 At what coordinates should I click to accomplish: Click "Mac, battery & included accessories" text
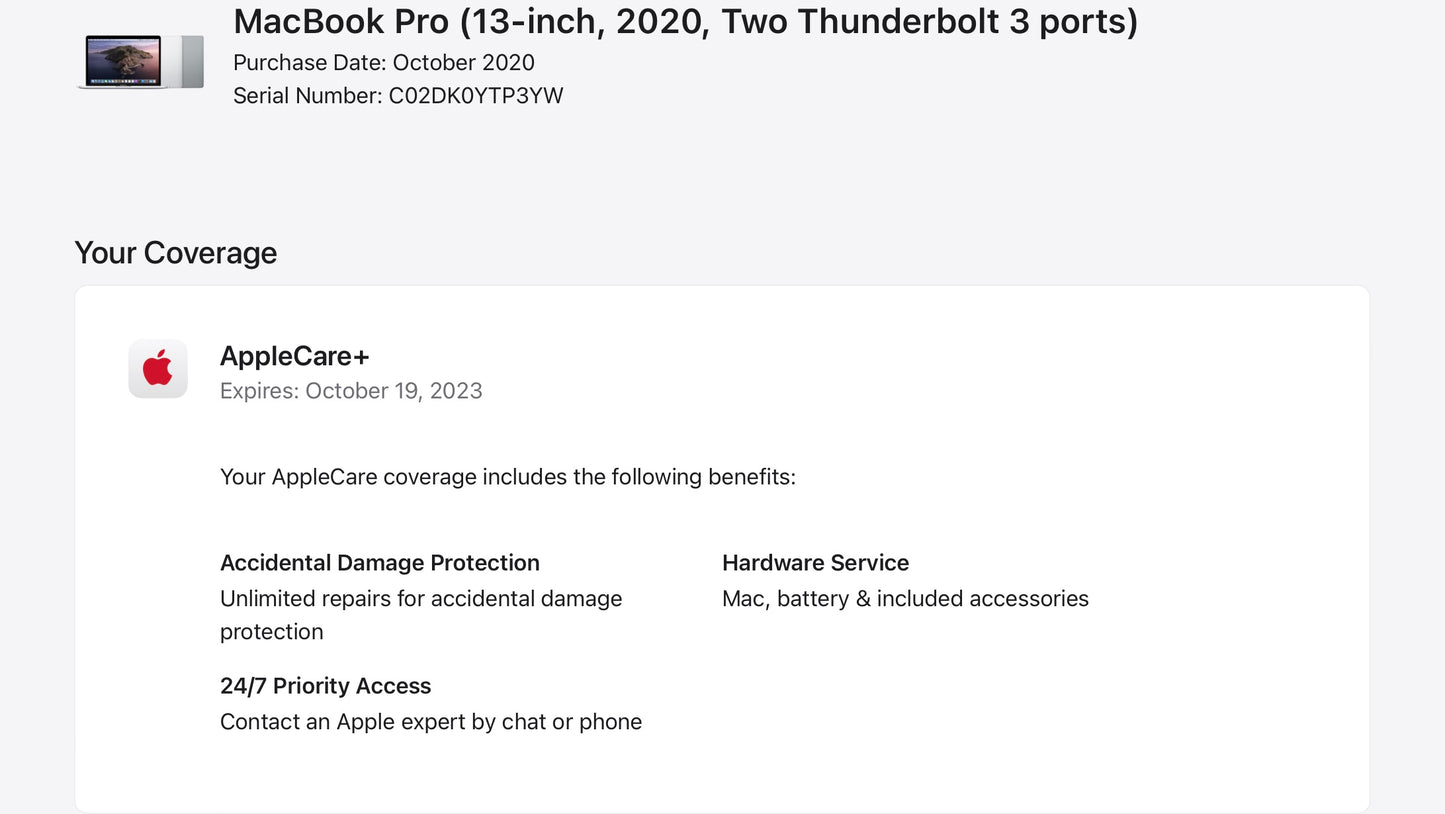905,599
